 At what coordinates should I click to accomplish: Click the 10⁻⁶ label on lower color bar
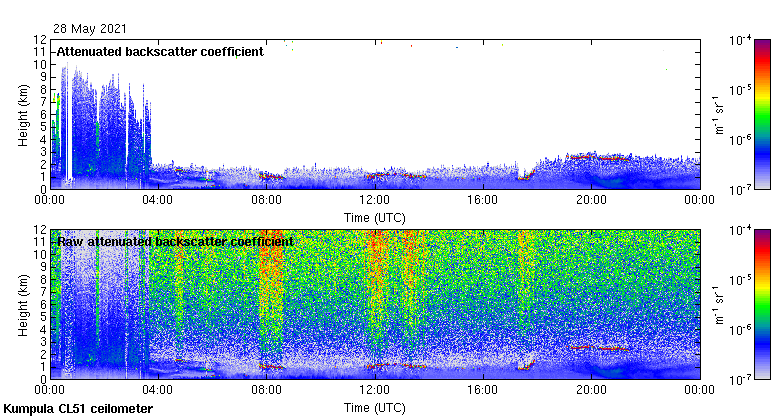[740, 329]
